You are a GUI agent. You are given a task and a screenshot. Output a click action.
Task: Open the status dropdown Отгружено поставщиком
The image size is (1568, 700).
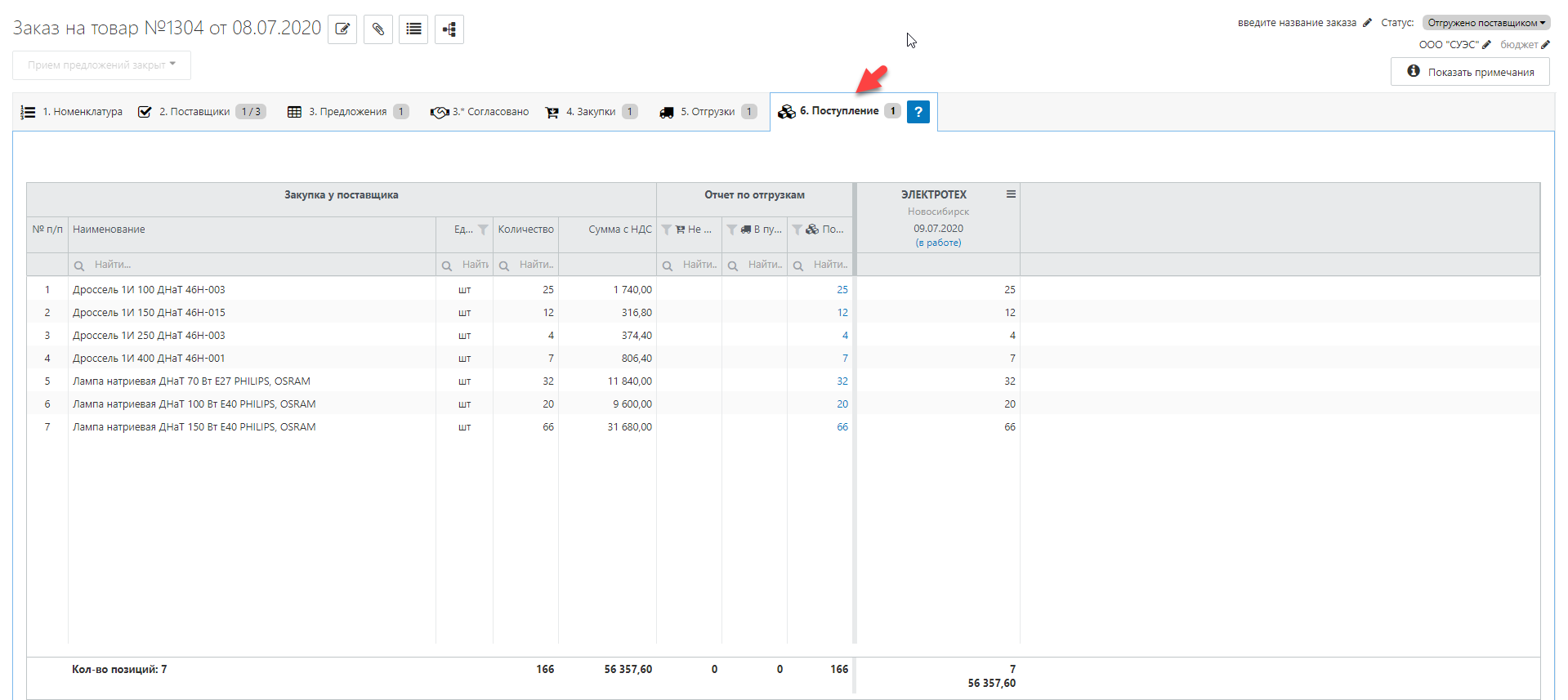[1485, 23]
